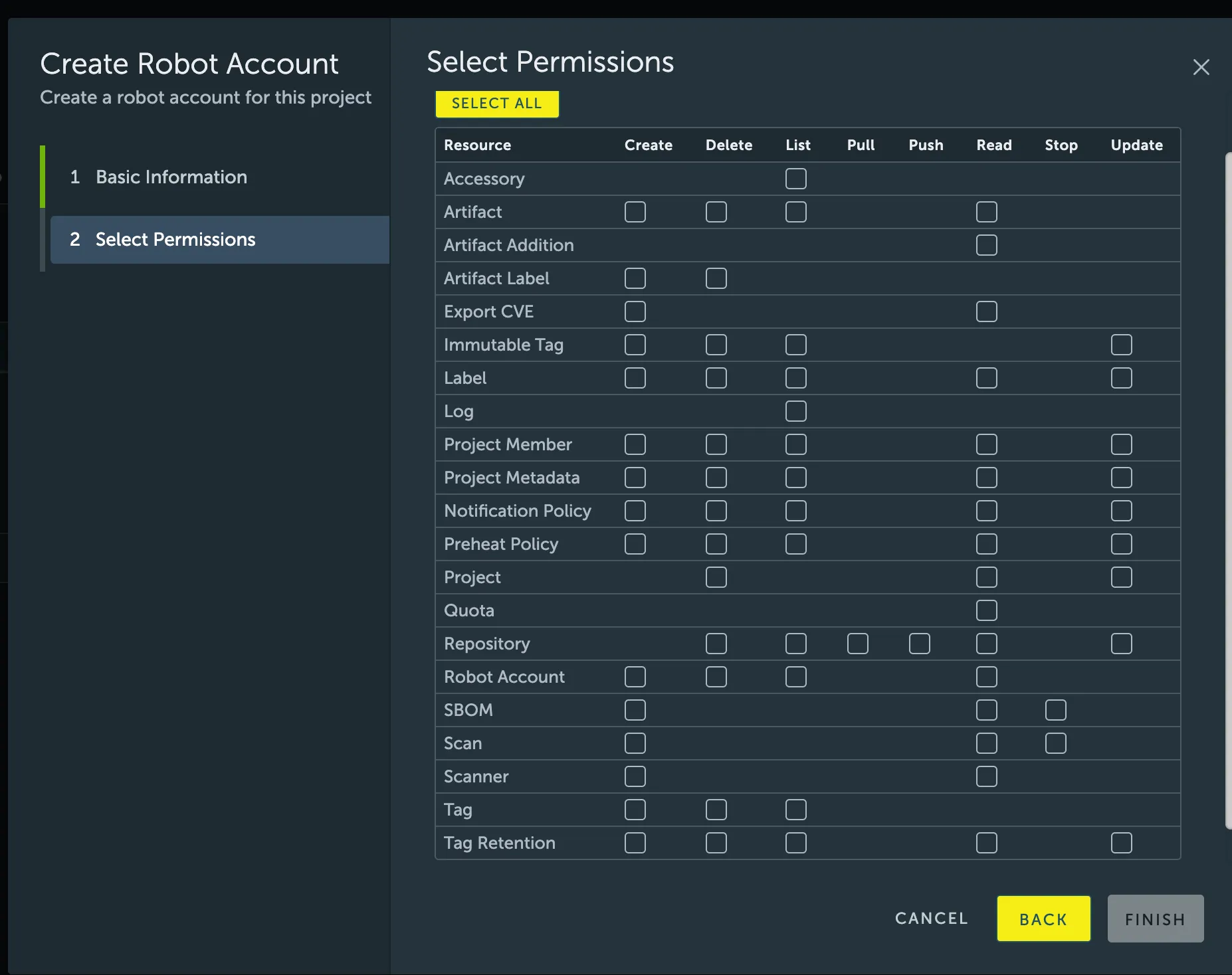Check Accessory List permission
The image size is (1232, 975).
[795, 179]
